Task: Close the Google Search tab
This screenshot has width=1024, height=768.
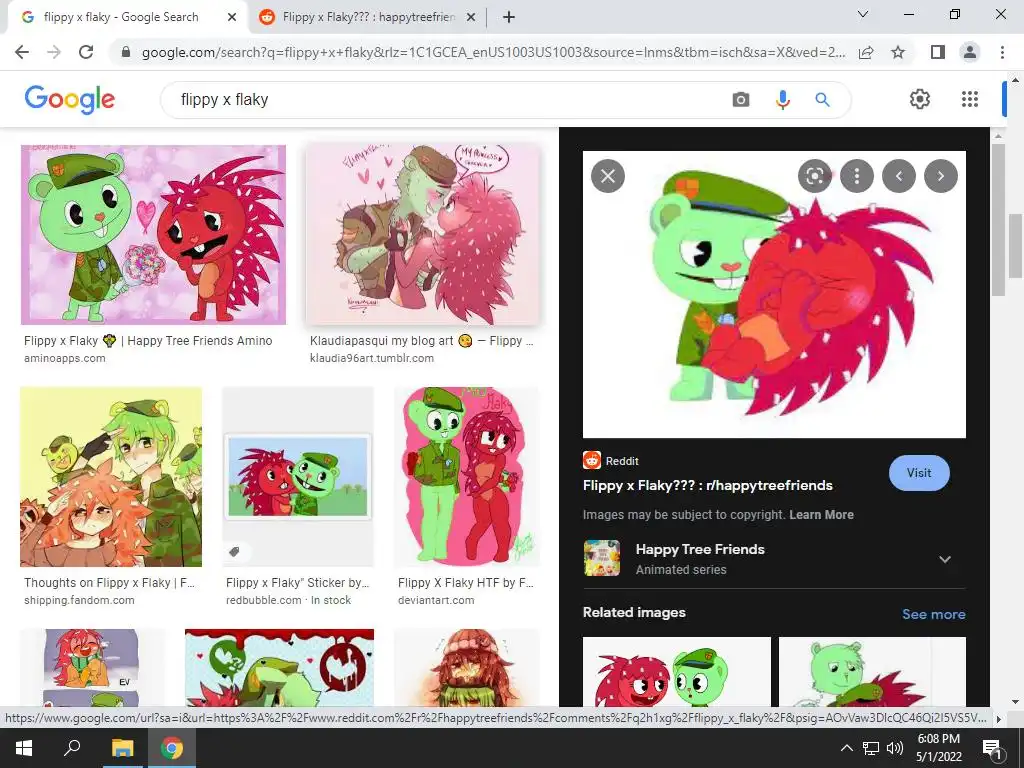Action: tap(232, 17)
